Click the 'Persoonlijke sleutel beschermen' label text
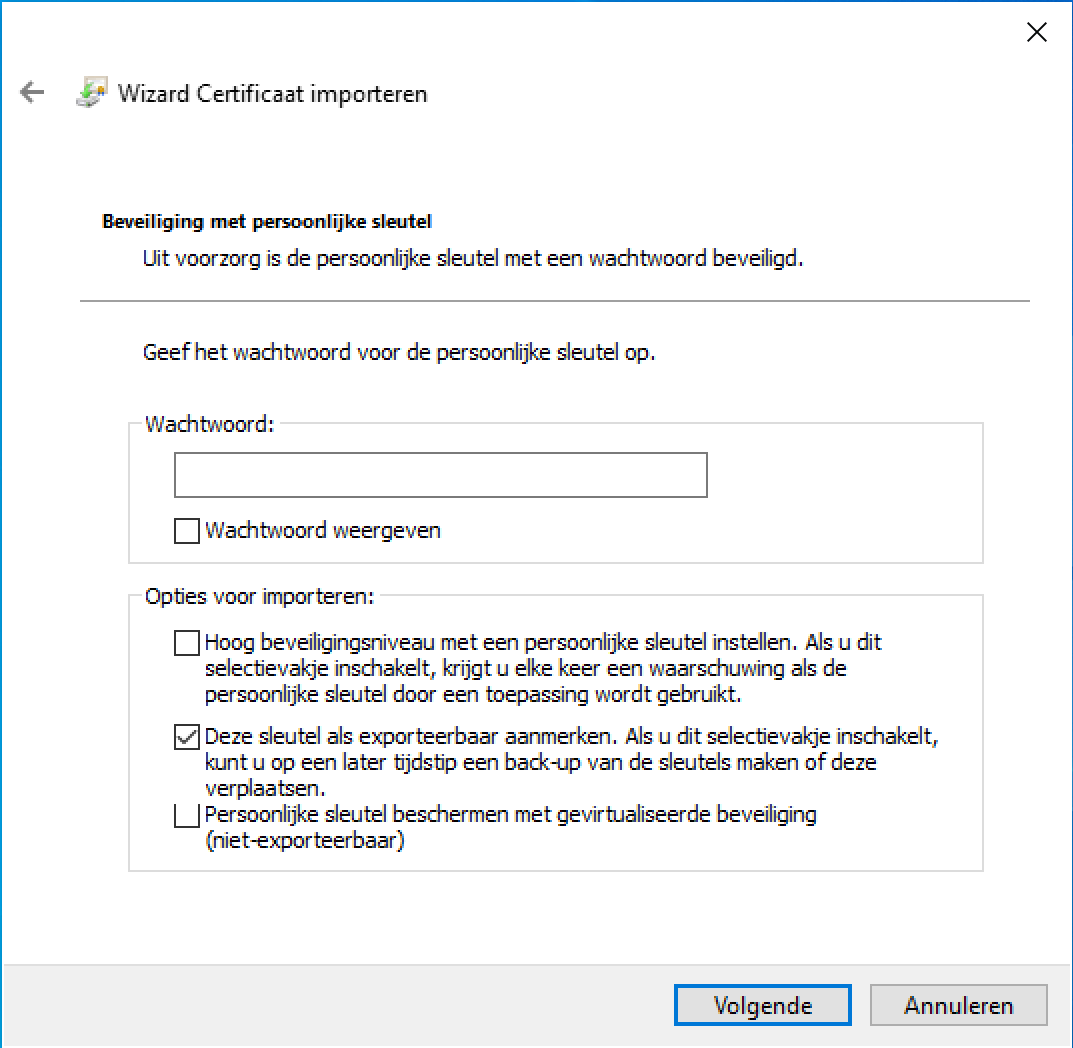Viewport: 1073px width, 1048px height. [x=510, y=815]
